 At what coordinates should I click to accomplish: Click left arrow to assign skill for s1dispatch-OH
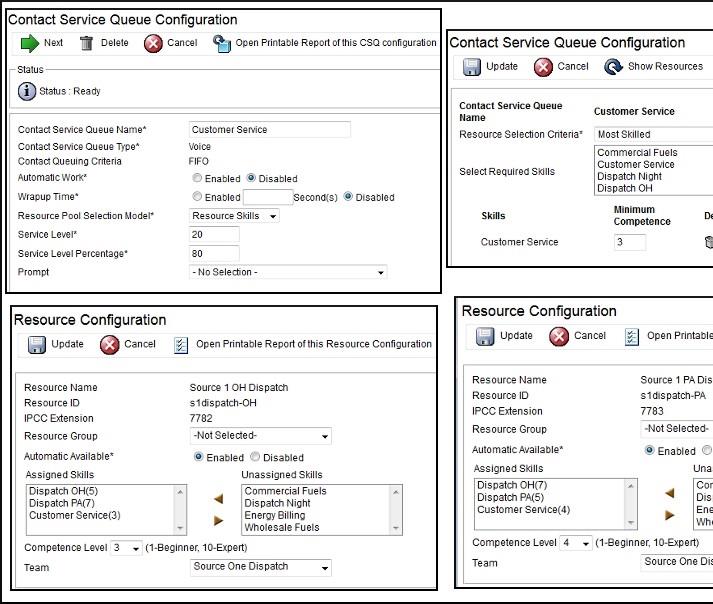pyautogui.click(x=218, y=499)
